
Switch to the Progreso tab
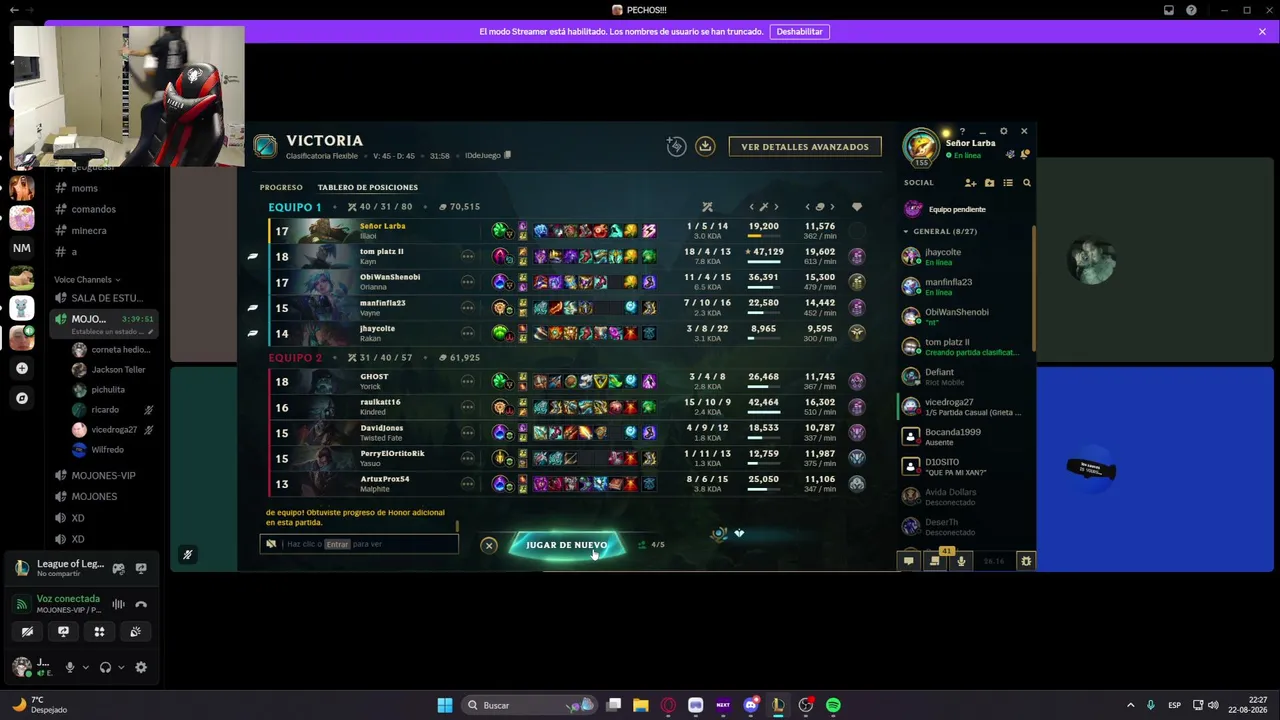pos(281,187)
